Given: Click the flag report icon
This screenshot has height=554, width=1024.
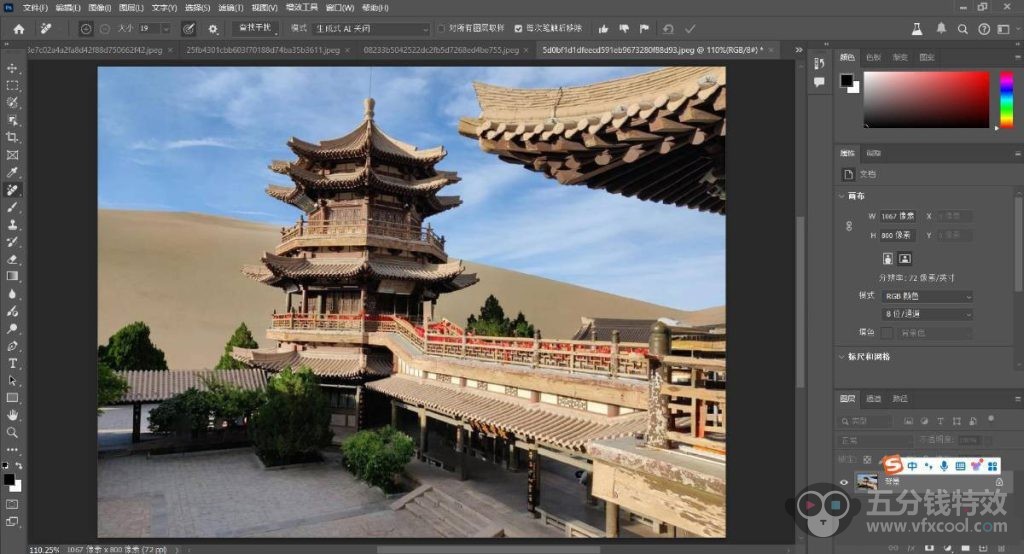Looking at the screenshot, I should (645, 29).
